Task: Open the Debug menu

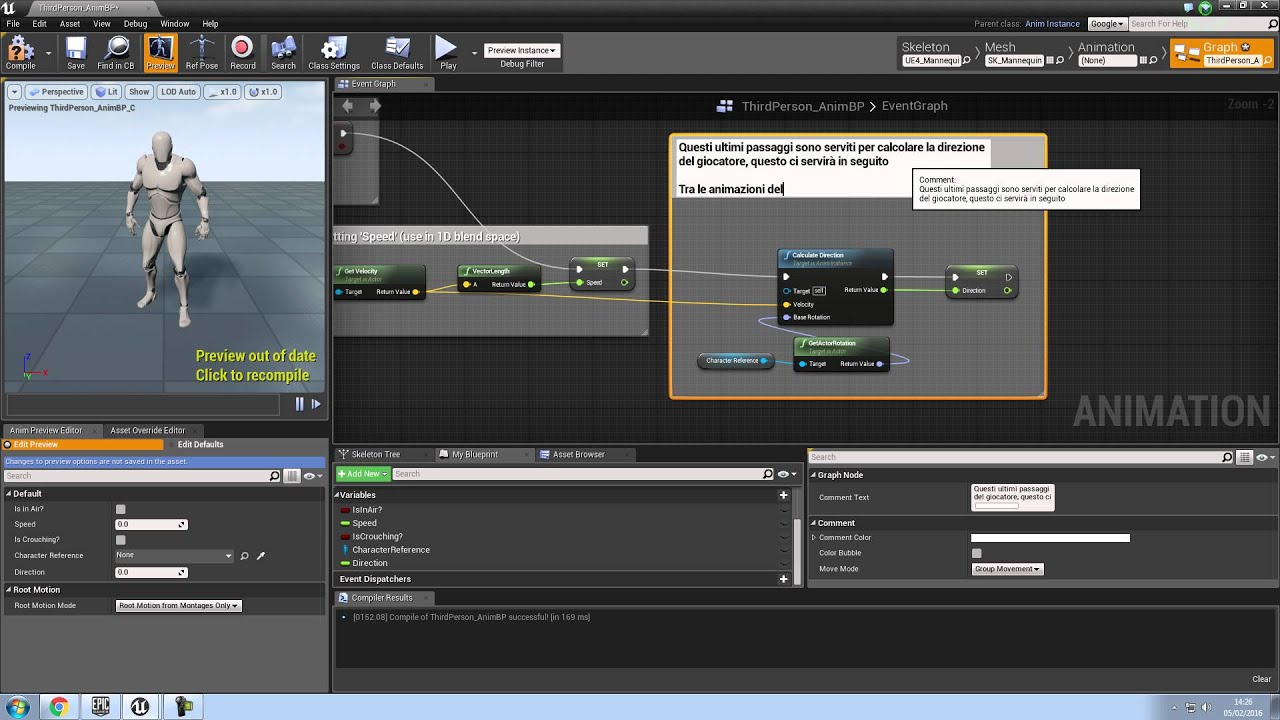Action: point(135,24)
